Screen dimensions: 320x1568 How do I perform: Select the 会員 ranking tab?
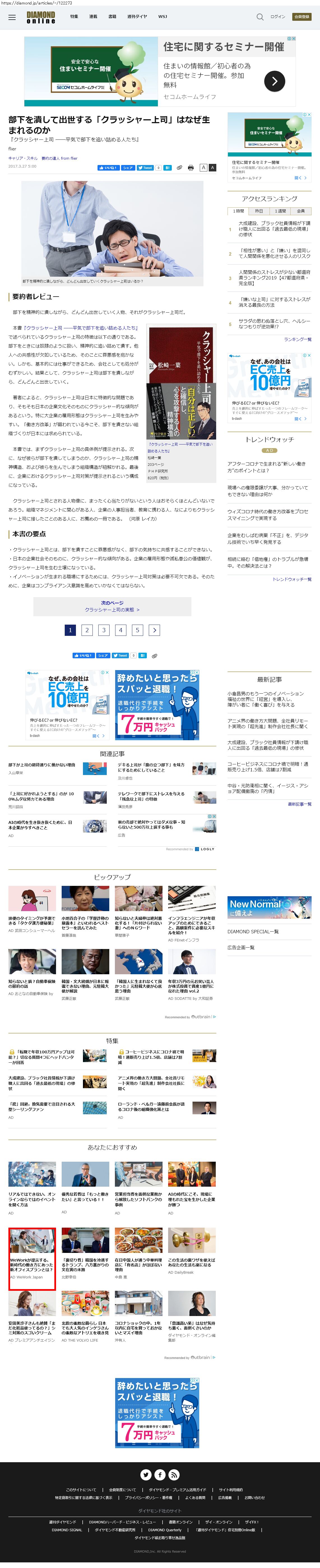301,211
